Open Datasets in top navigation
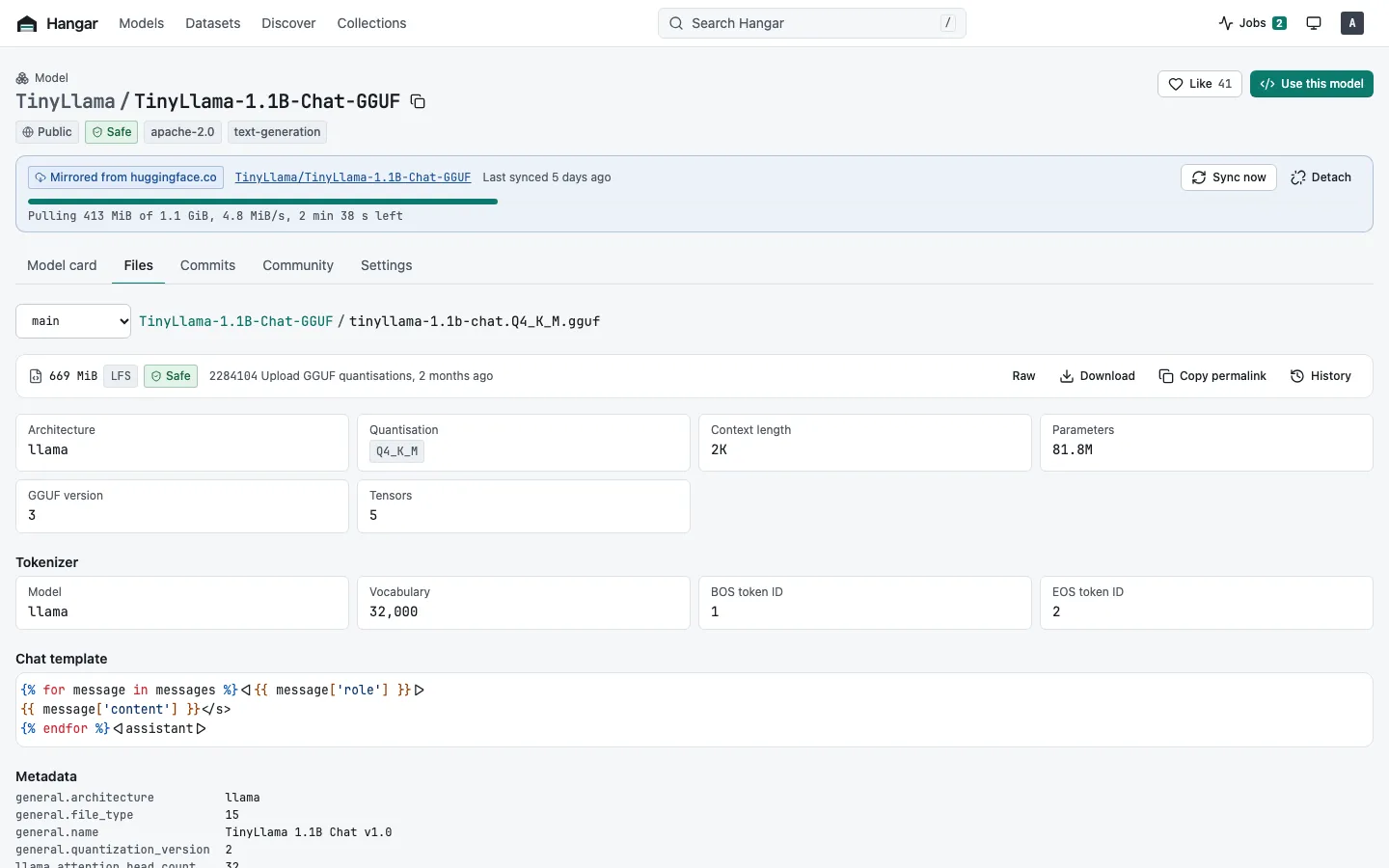Viewport: 1389px width, 868px height. [x=212, y=23]
